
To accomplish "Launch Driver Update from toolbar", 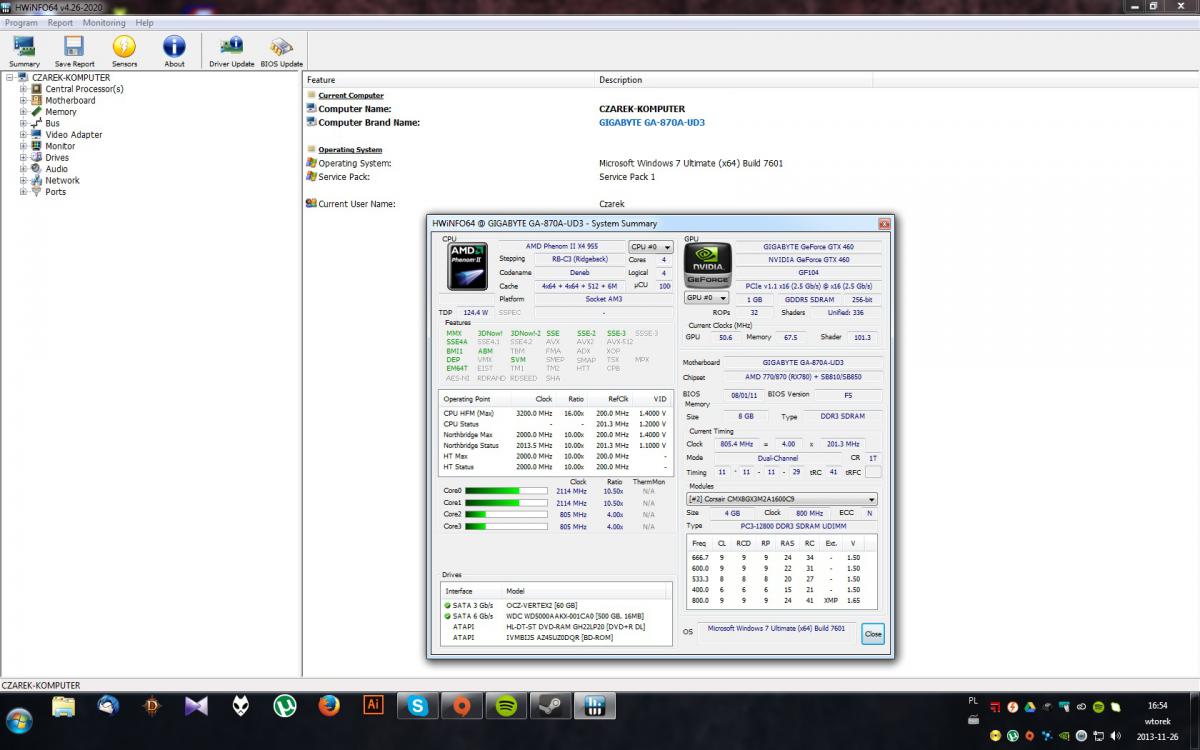I will coord(232,50).
